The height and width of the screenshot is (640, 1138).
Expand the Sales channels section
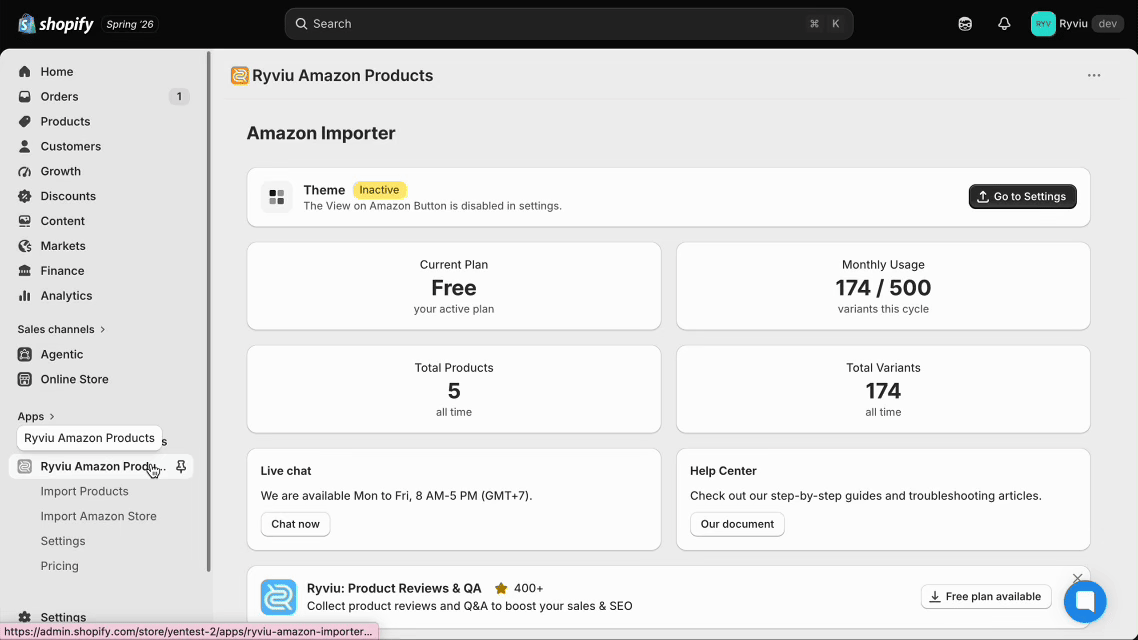coord(62,329)
